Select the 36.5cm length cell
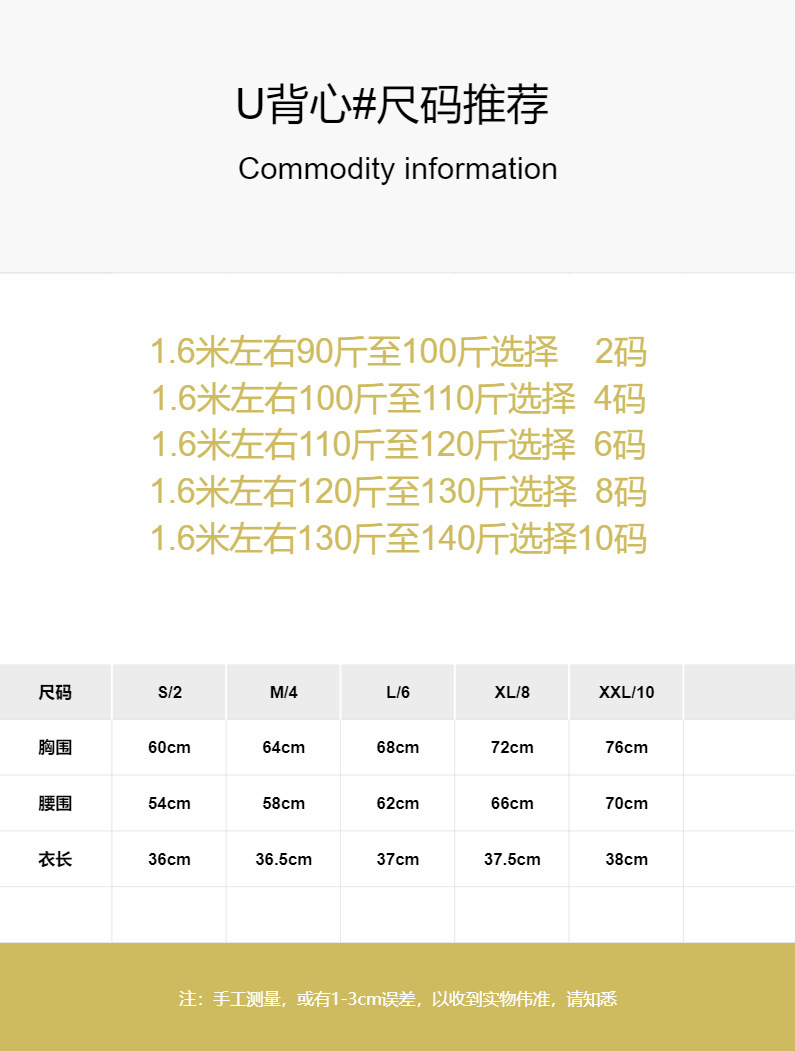 (283, 859)
